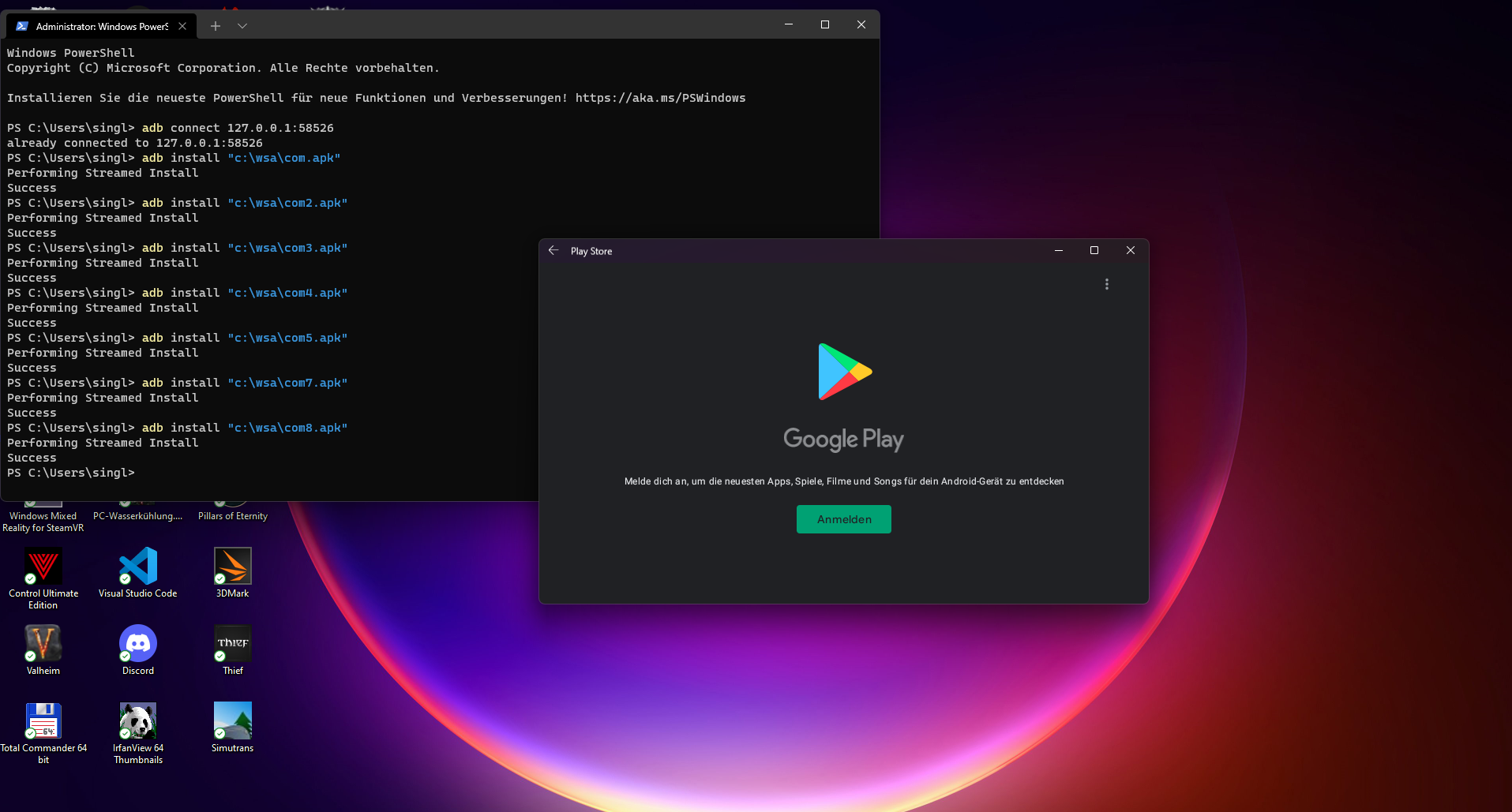This screenshot has width=1512, height=812.
Task: Open the Control Ultimate Edition icon
Action: pos(43,578)
